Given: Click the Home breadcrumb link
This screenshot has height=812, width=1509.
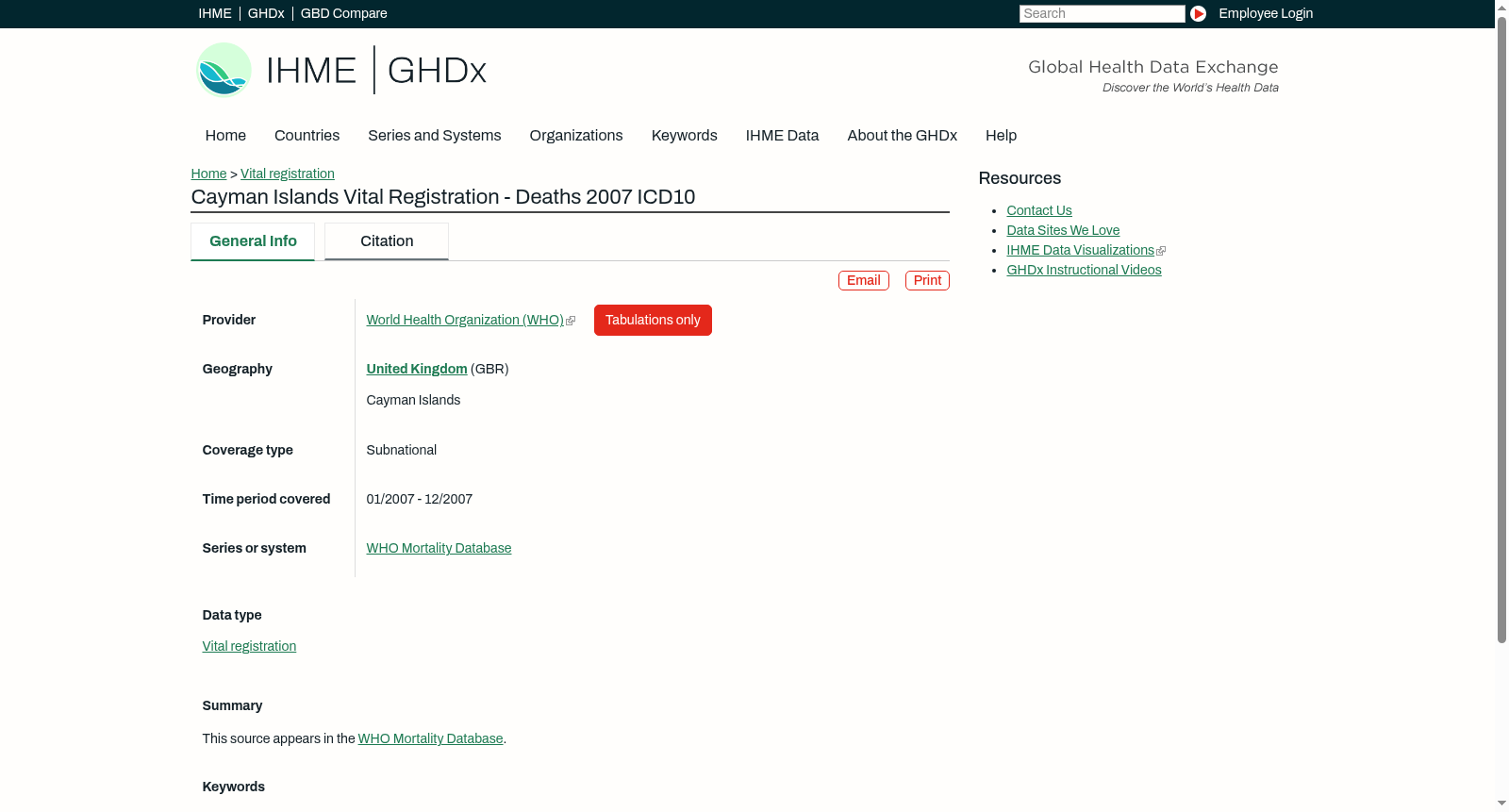Looking at the screenshot, I should tap(208, 174).
